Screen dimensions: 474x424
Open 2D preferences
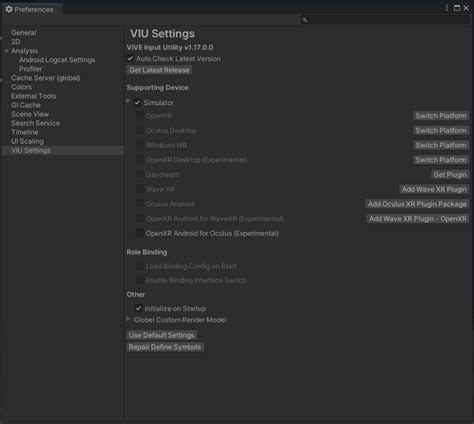[x=16, y=42]
